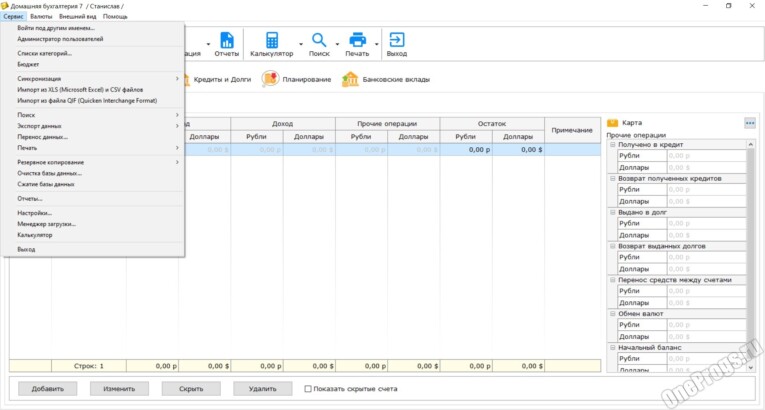The width and height of the screenshot is (765, 410).
Task: Open Planning (Планирование) section icon
Action: (270, 79)
